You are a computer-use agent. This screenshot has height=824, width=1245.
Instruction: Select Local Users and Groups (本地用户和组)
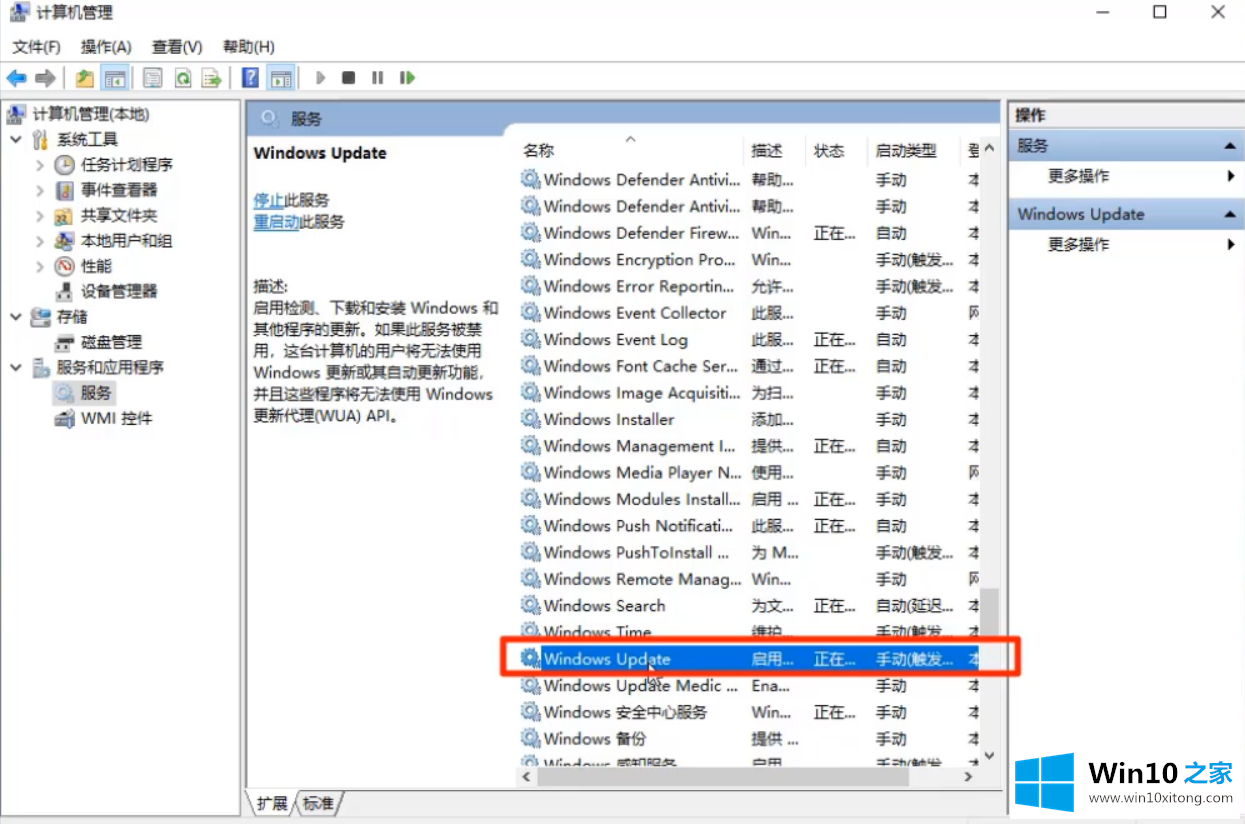coord(126,241)
